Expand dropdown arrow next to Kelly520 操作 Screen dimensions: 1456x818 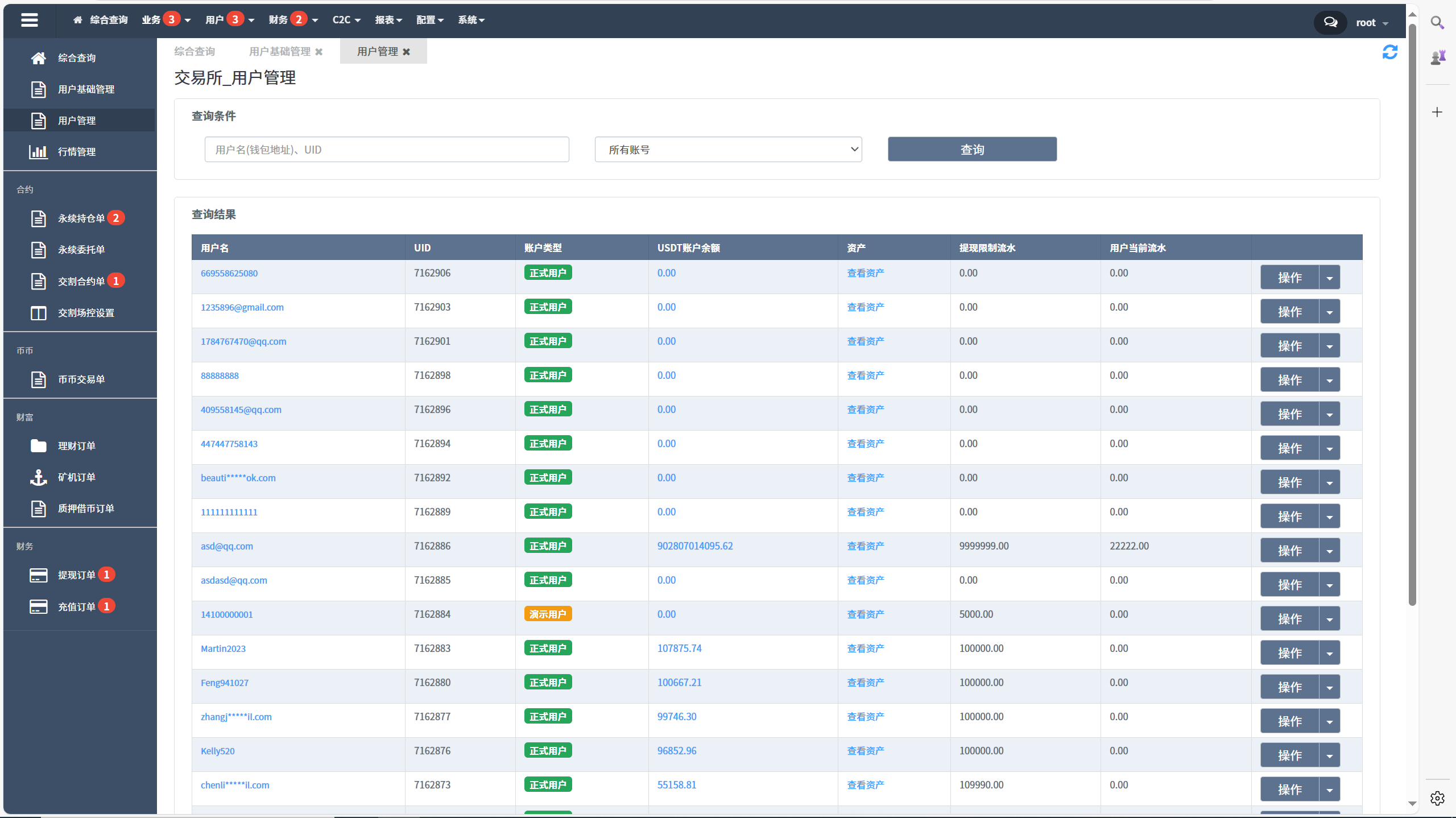click(x=1330, y=754)
